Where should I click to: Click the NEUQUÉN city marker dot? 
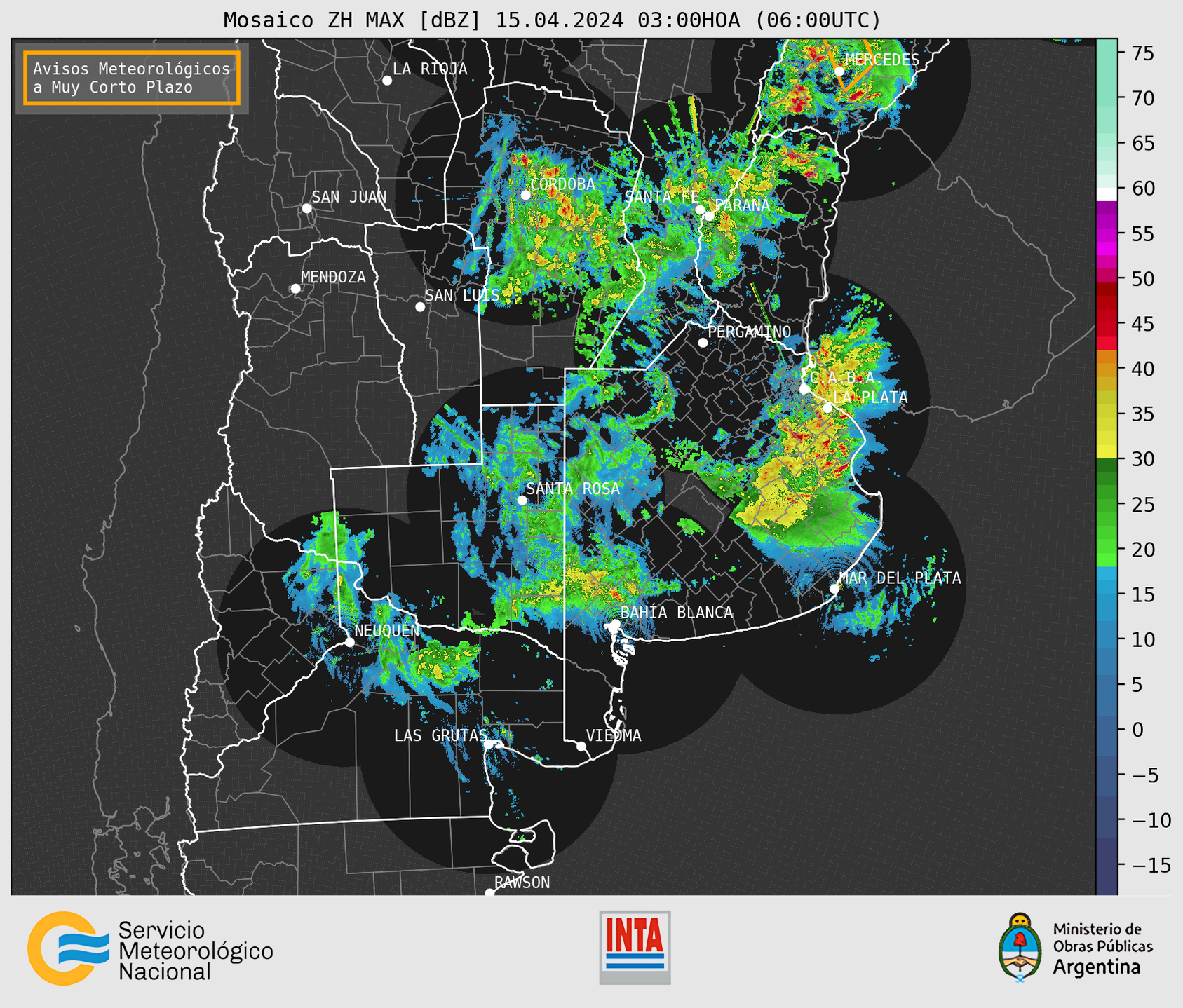[349, 642]
